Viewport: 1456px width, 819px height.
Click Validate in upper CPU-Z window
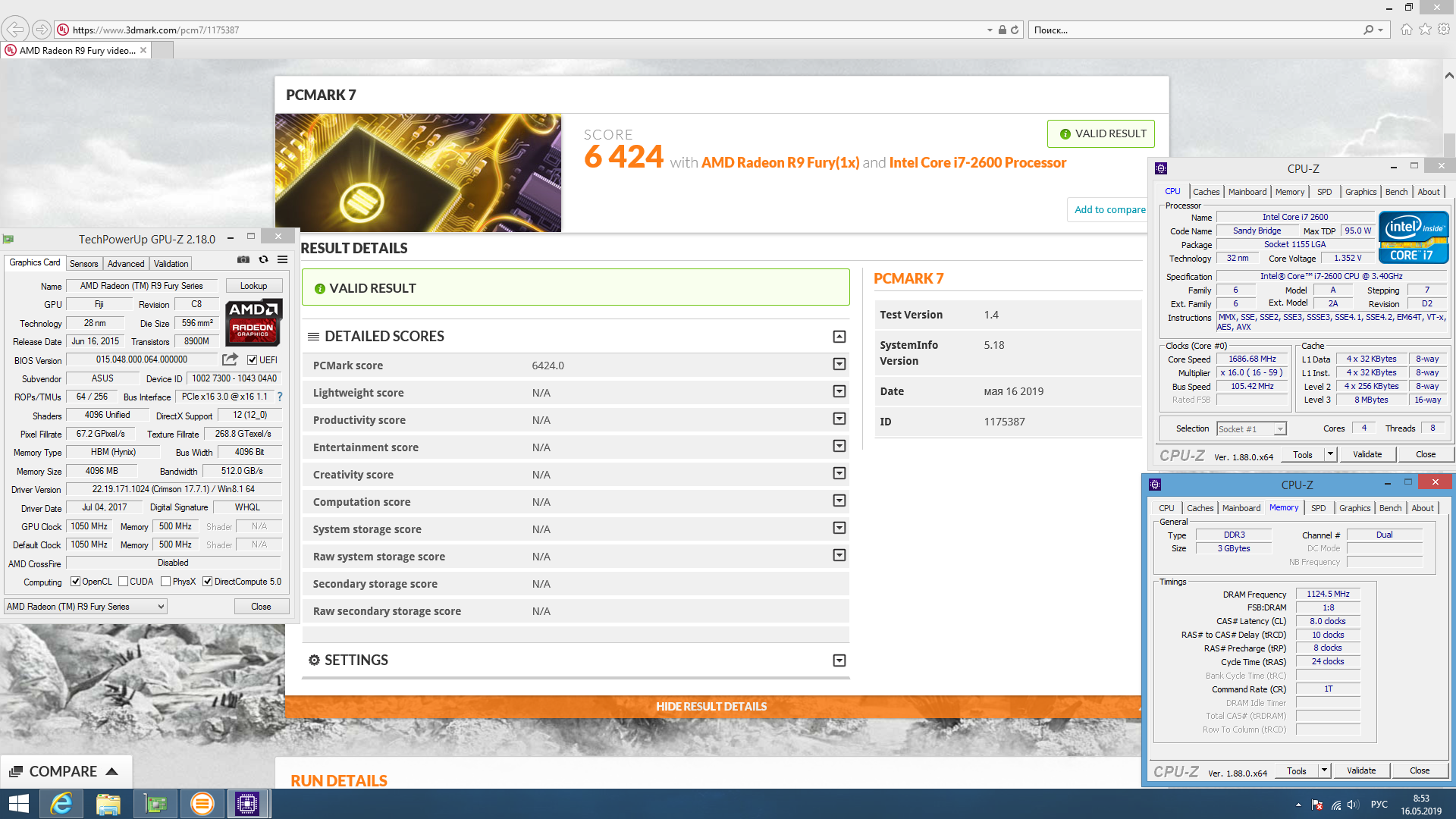[x=1367, y=454]
